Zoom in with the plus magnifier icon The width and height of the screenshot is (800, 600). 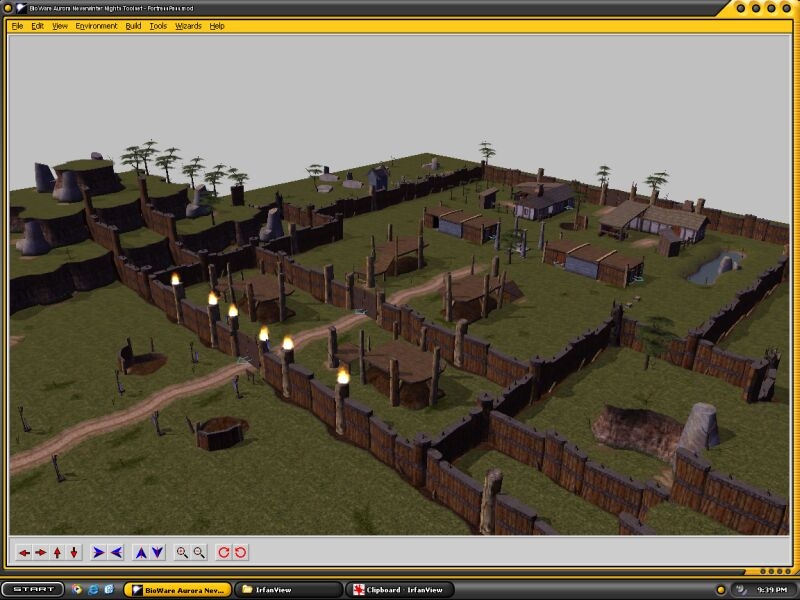pyautogui.click(x=182, y=552)
